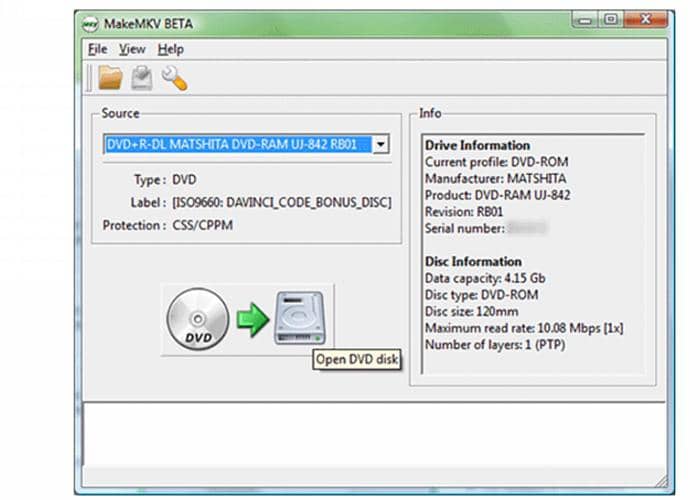Click the Product: DVD-RAM UJ-842 line
This screenshot has width=700, height=500.
(497, 195)
